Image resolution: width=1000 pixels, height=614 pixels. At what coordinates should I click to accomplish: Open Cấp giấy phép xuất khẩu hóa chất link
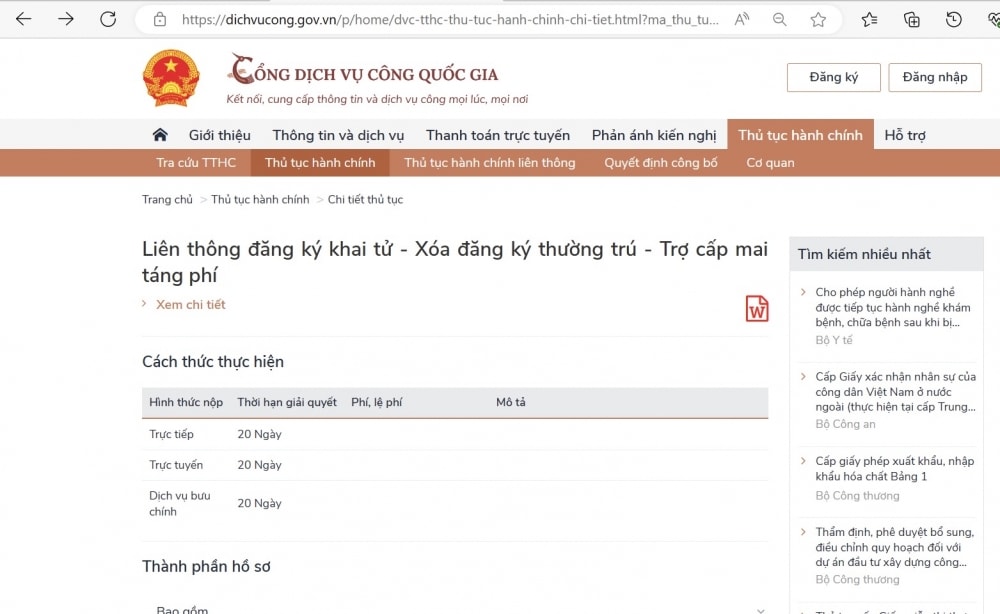pos(894,469)
